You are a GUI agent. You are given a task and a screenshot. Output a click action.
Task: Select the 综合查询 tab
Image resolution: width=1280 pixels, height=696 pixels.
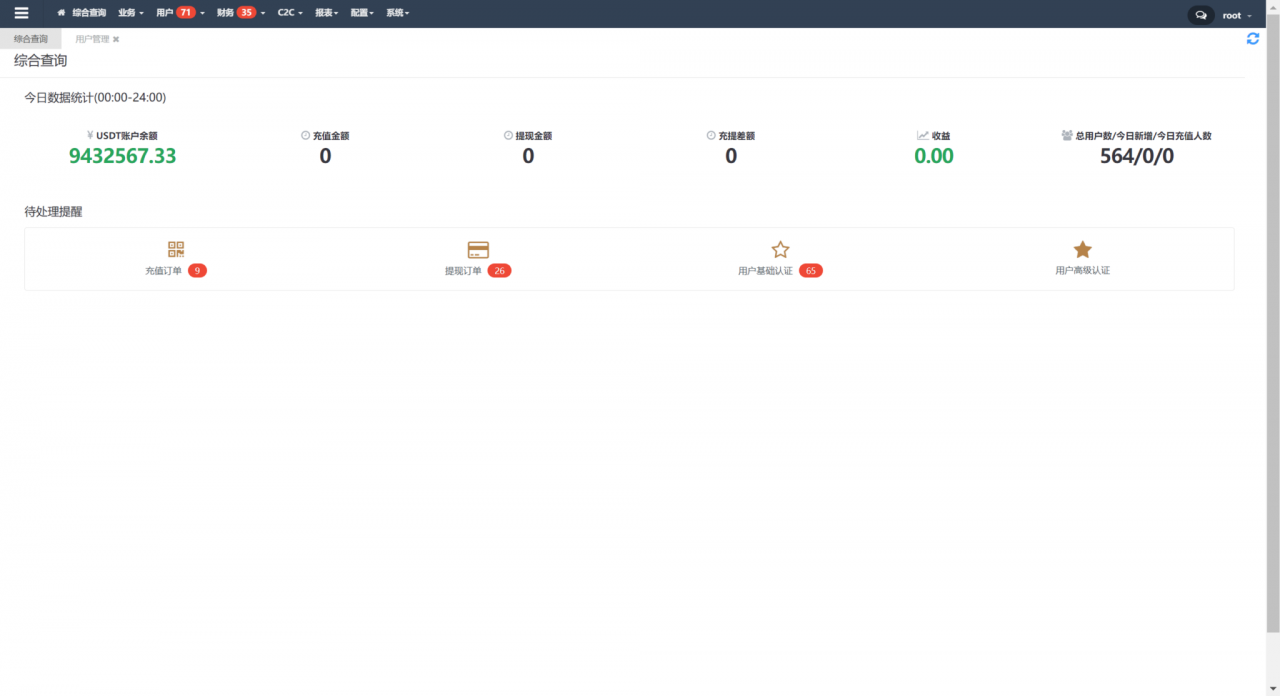point(30,39)
